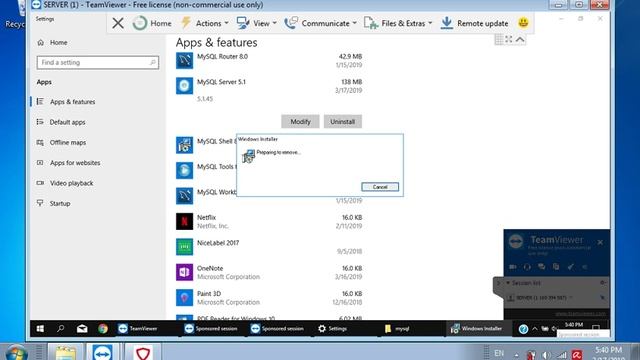Image resolution: width=640 pixels, height=360 pixels.
Task: Click the MySQL Workbench app icon
Action: [x=184, y=196]
